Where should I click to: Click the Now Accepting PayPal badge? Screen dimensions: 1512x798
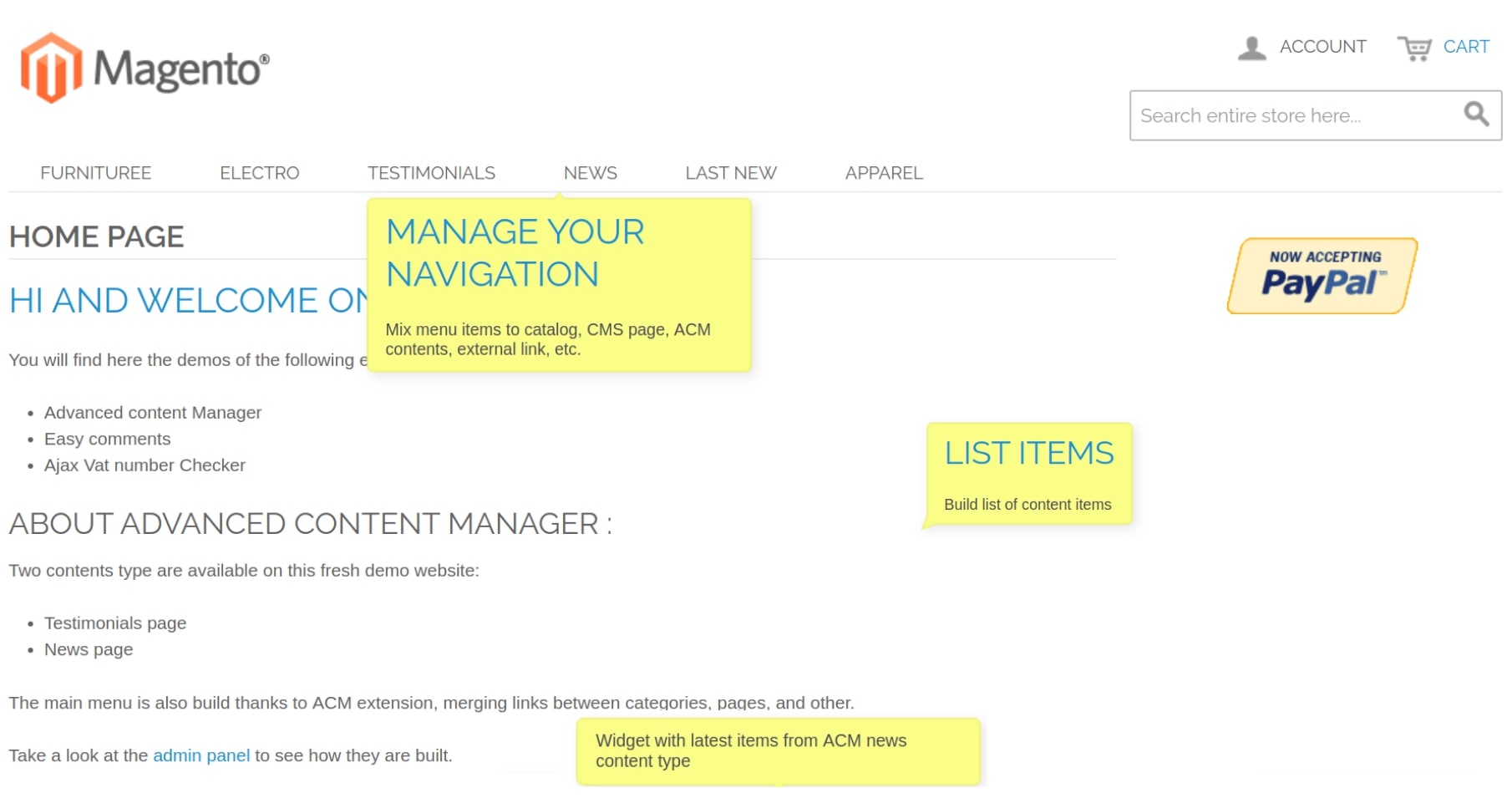tap(1322, 276)
